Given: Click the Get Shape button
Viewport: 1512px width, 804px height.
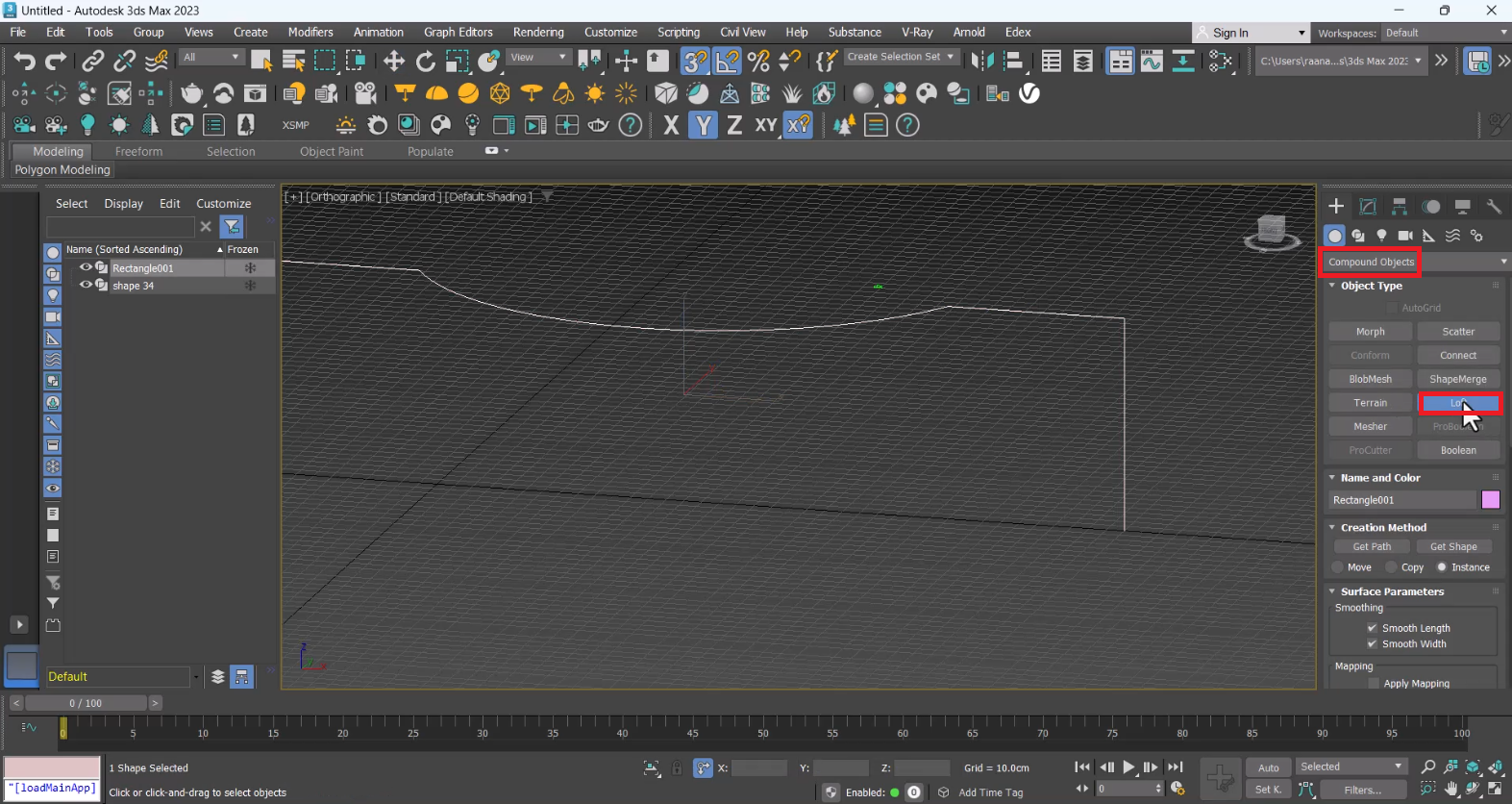Looking at the screenshot, I should coord(1452,546).
